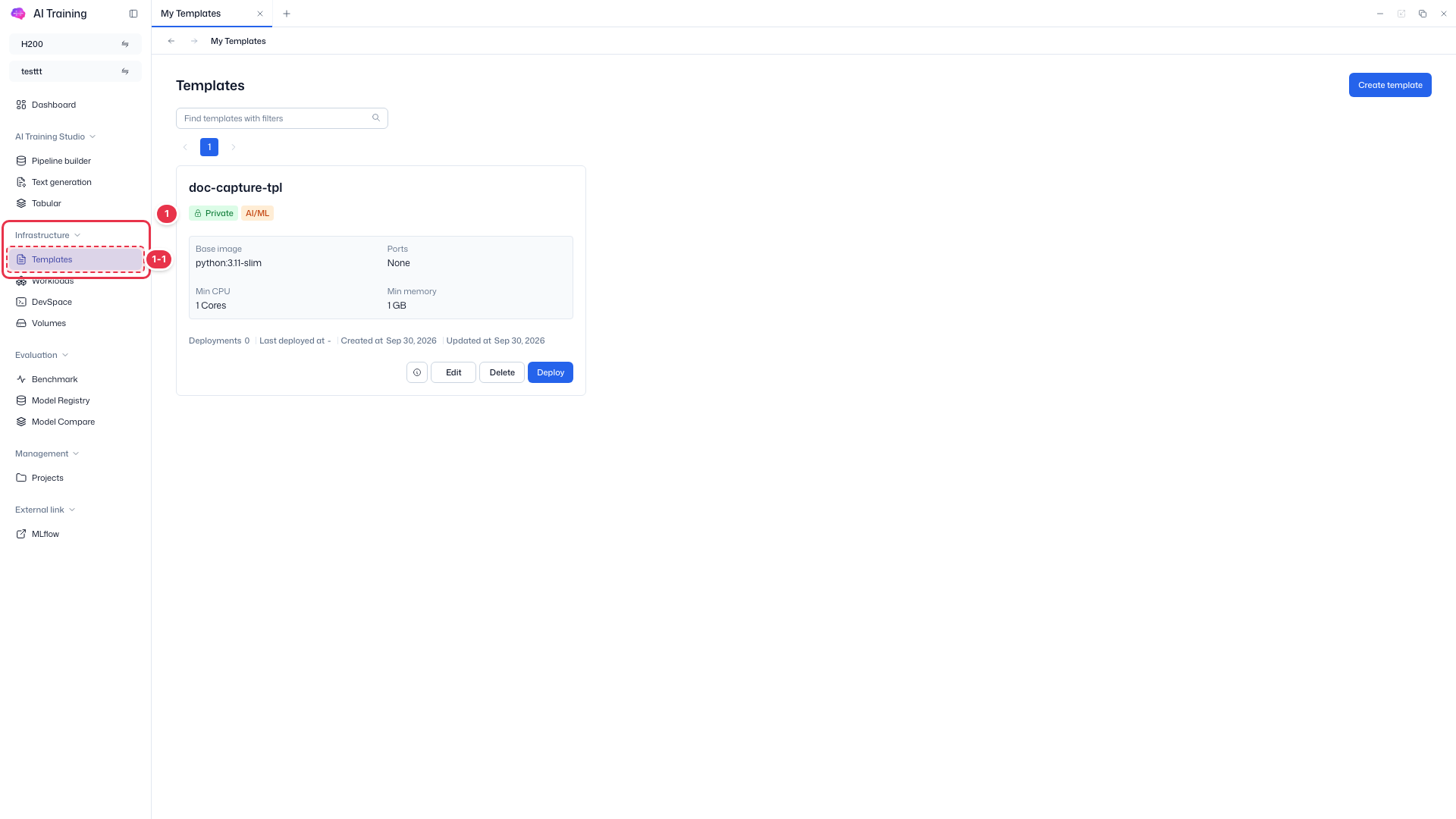Open Projects
The image size is (1456, 819).
(75, 478)
